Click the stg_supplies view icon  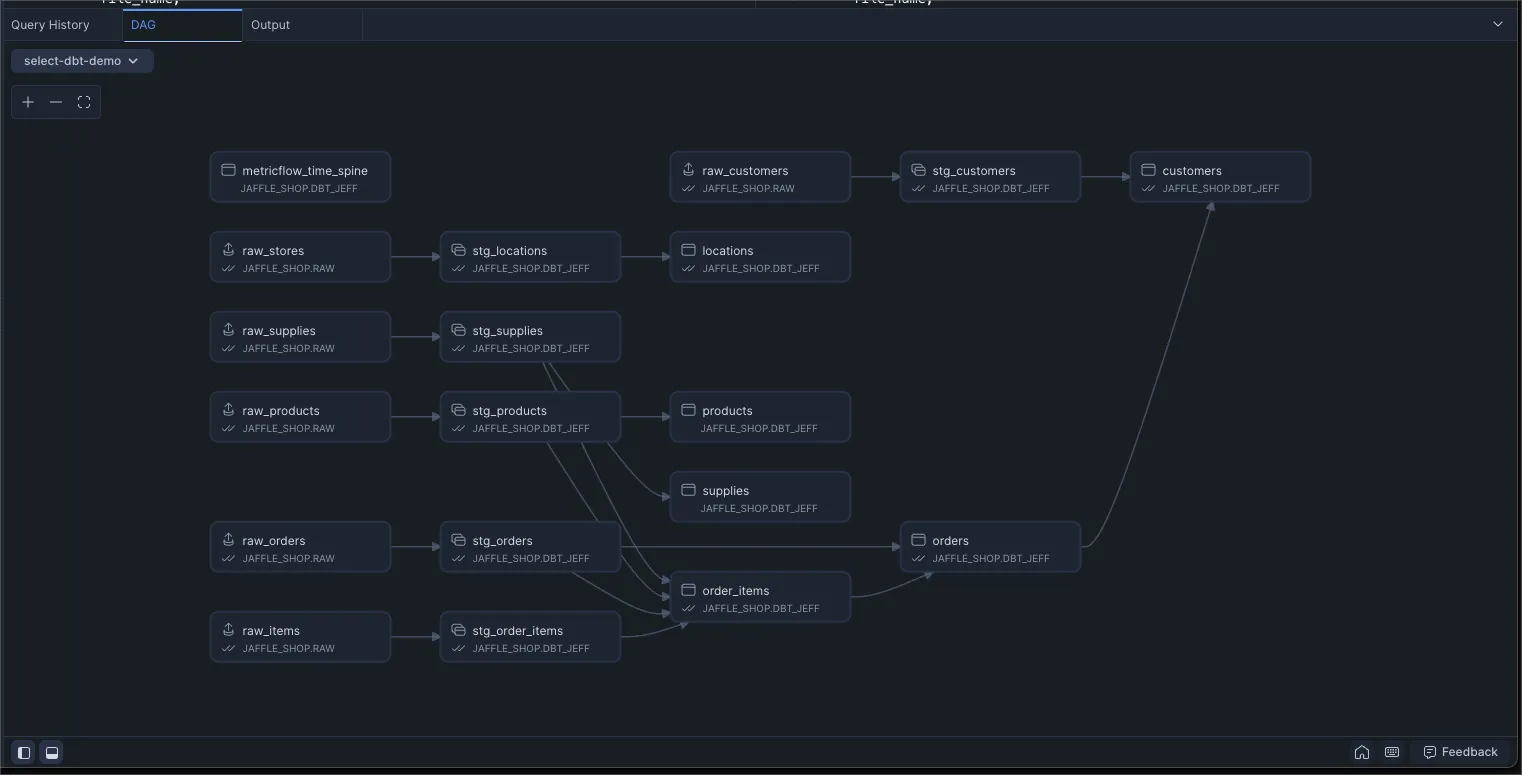point(458,330)
